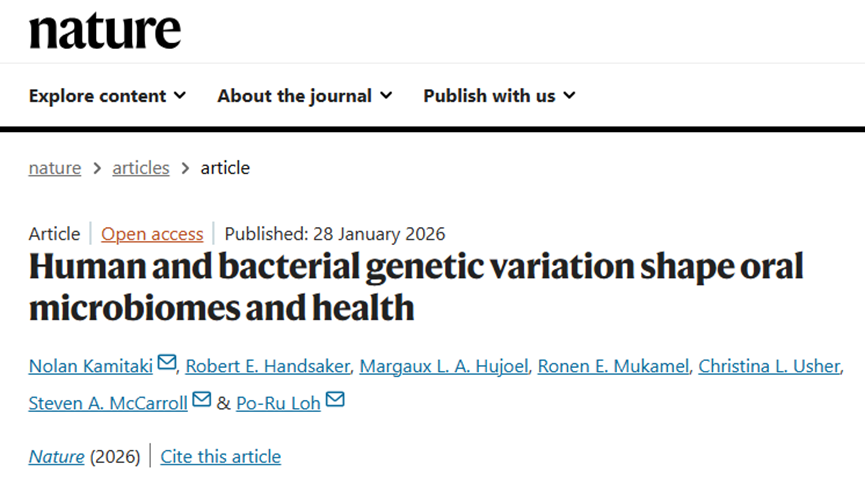Viewport: 865px width, 486px height.
Task: View author Christina L. Usher
Action: click(x=769, y=366)
